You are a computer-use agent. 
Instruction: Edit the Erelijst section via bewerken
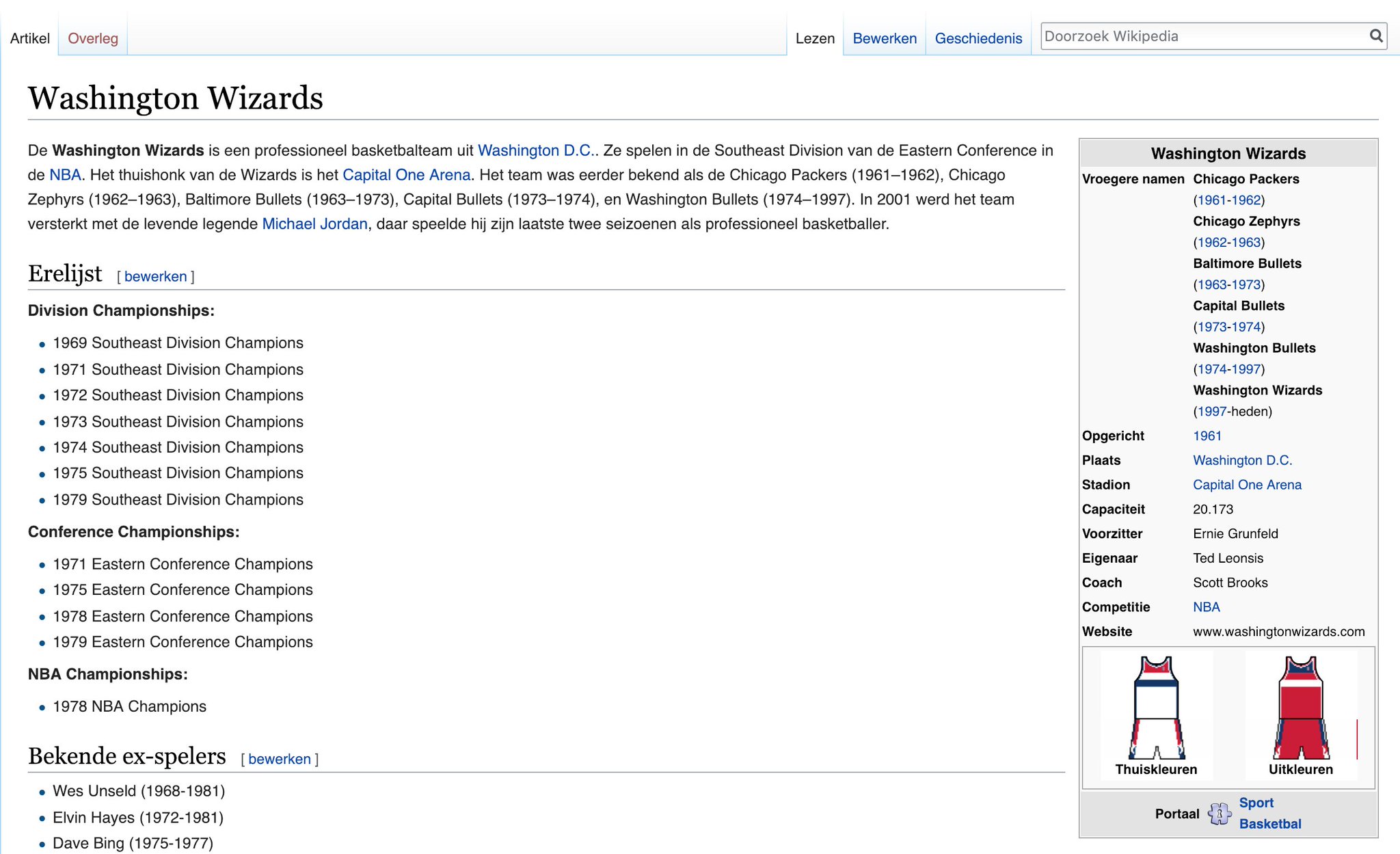point(155,276)
